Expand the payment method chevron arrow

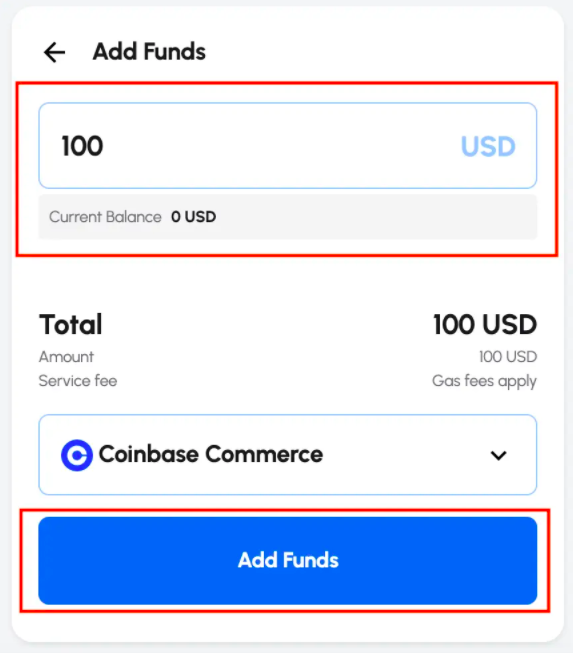point(498,455)
